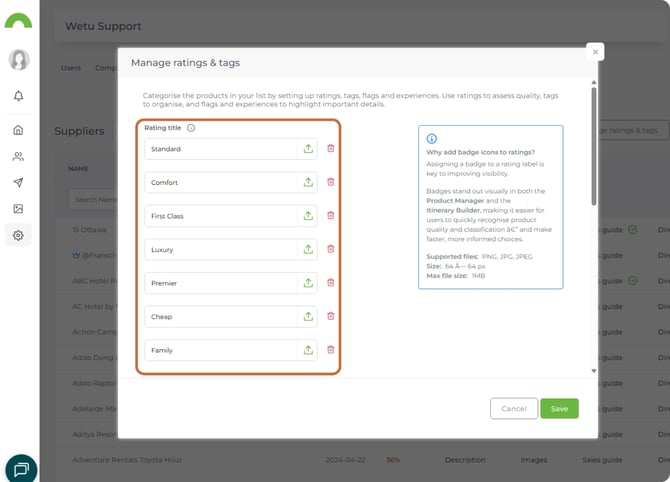Screen dimensions: 670x482
Task: Delete the Cheap rating
Action: coord(331,316)
